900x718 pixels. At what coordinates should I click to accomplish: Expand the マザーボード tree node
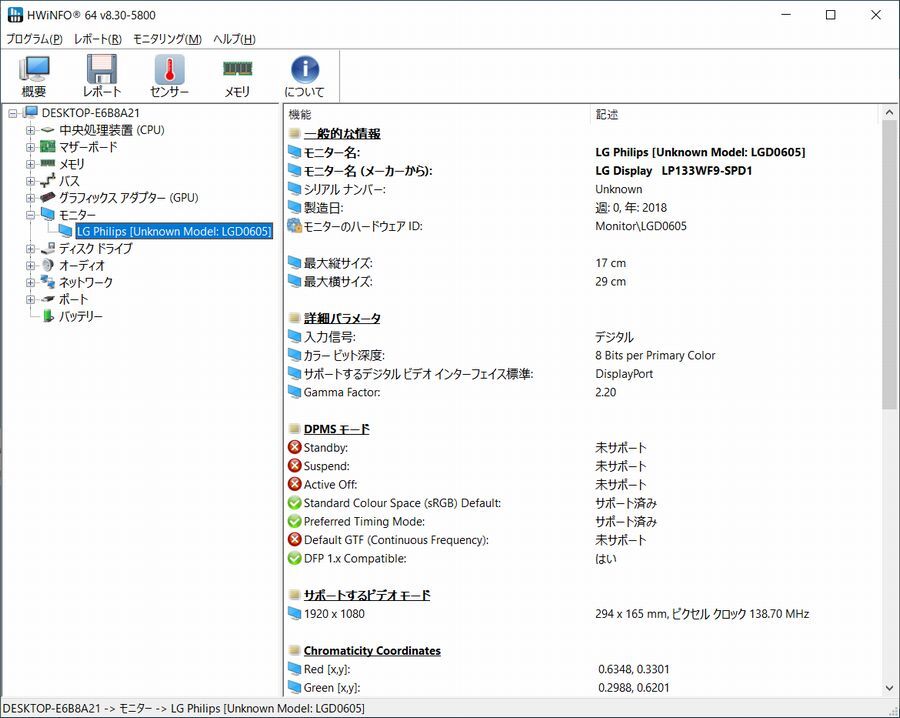(30, 147)
